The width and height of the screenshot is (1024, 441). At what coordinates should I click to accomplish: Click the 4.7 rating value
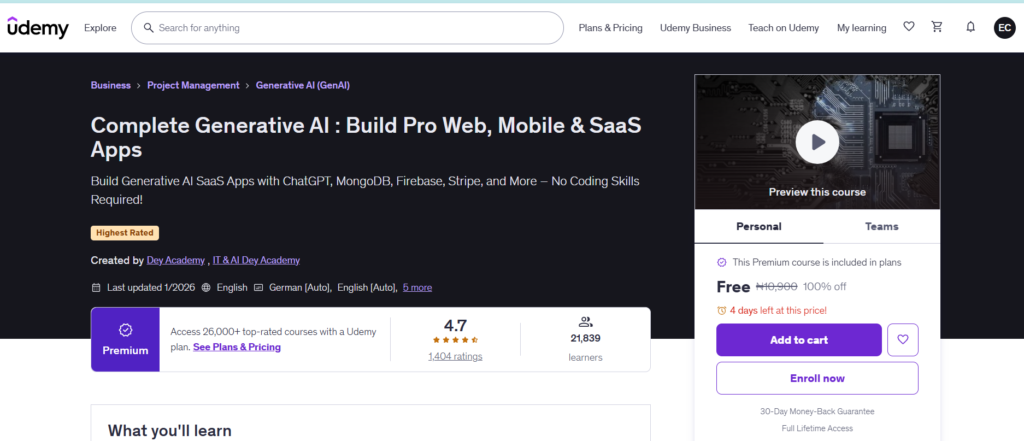[455, 325]
